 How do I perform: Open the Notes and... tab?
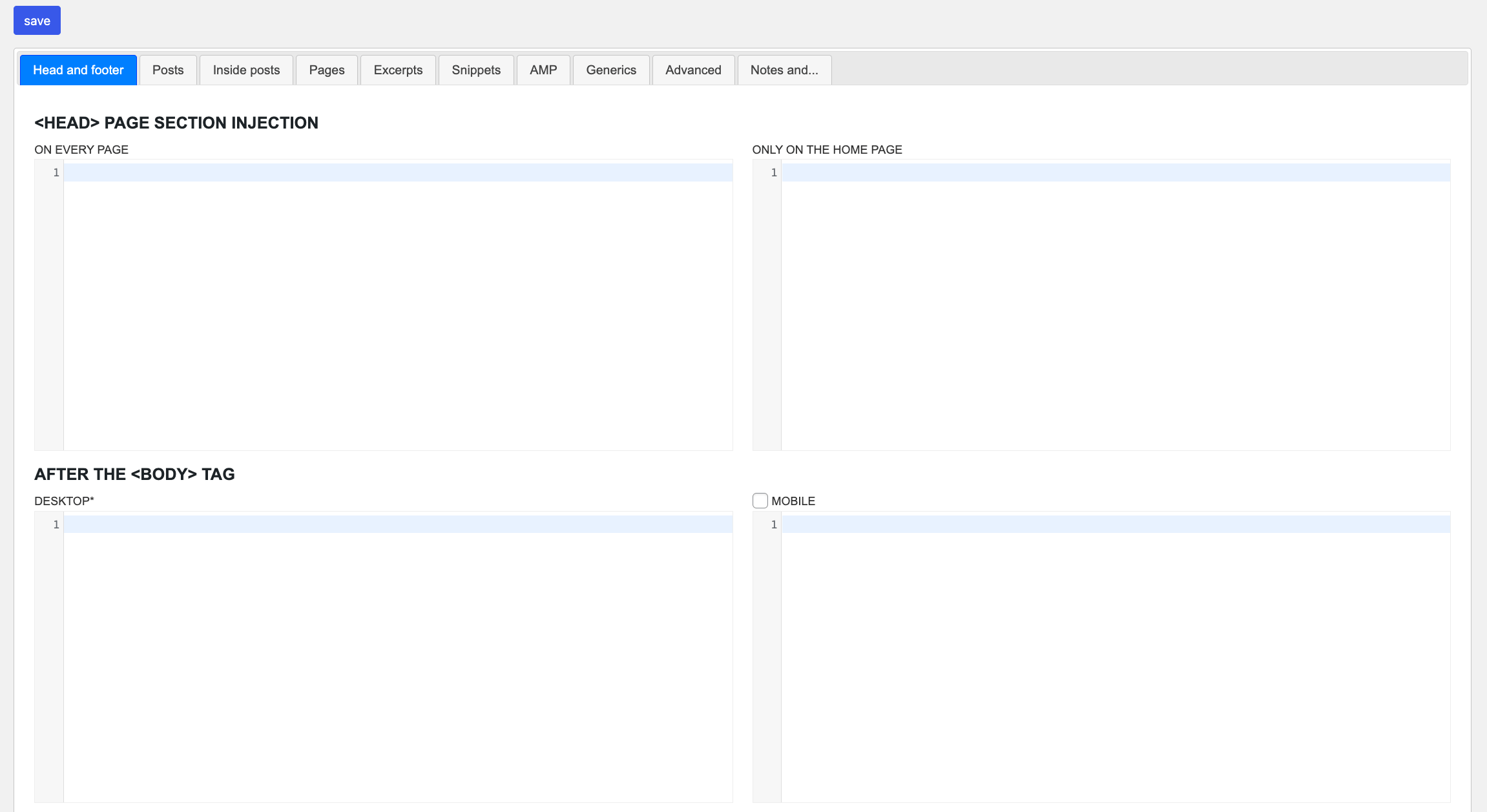[784, 70]
